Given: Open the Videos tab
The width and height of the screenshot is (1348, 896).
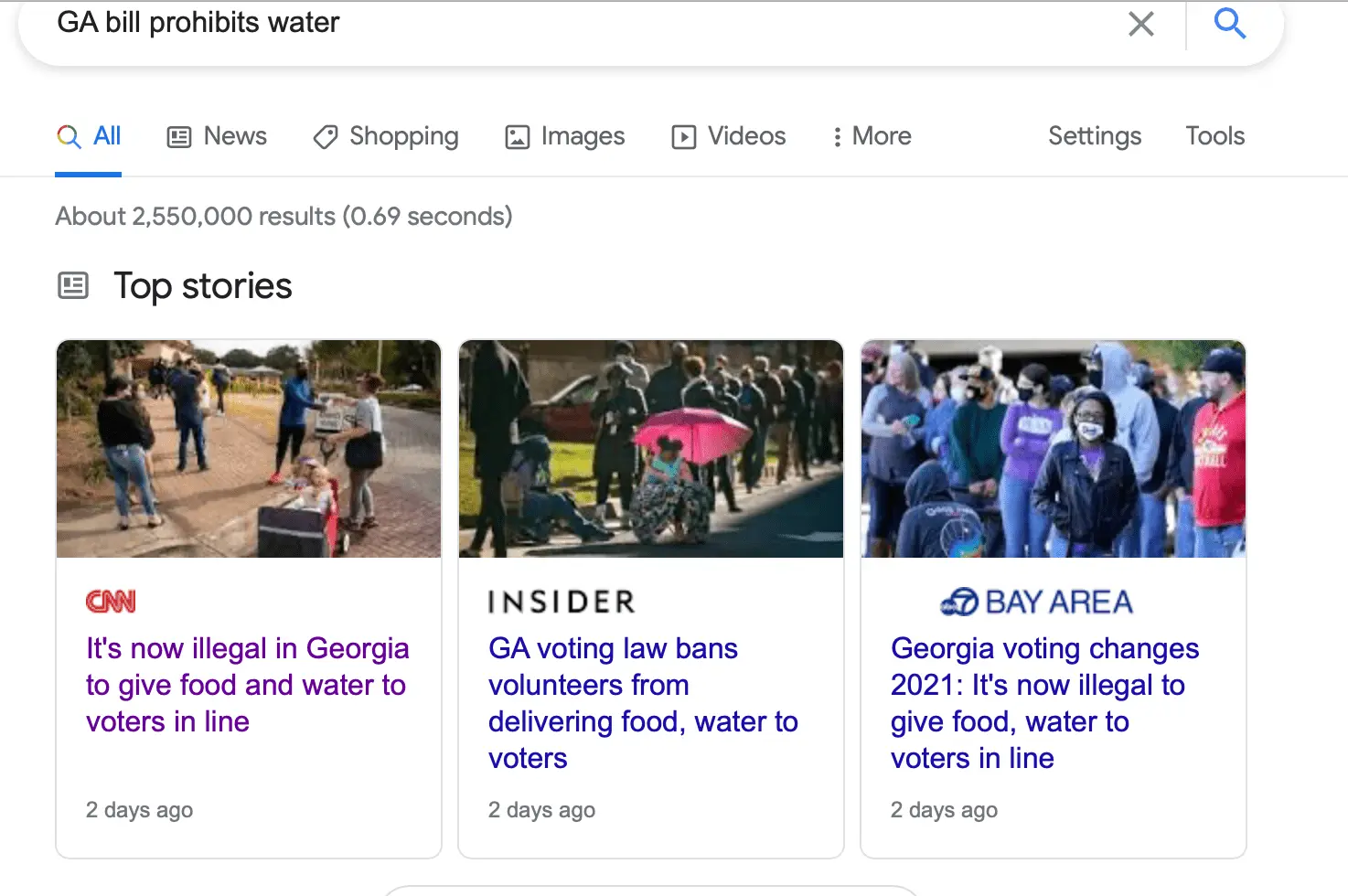Looking at the screenshot, I should pos(729,136).
